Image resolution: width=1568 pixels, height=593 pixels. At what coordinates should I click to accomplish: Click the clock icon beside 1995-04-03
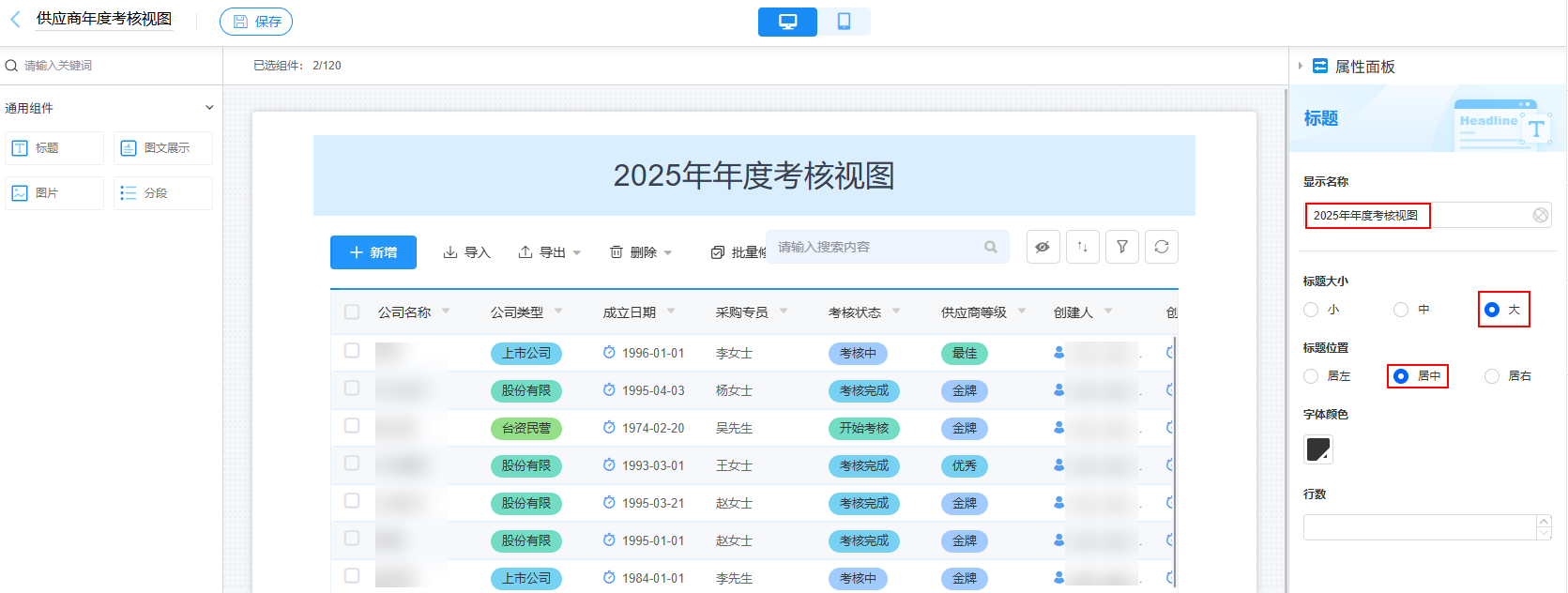609,390
